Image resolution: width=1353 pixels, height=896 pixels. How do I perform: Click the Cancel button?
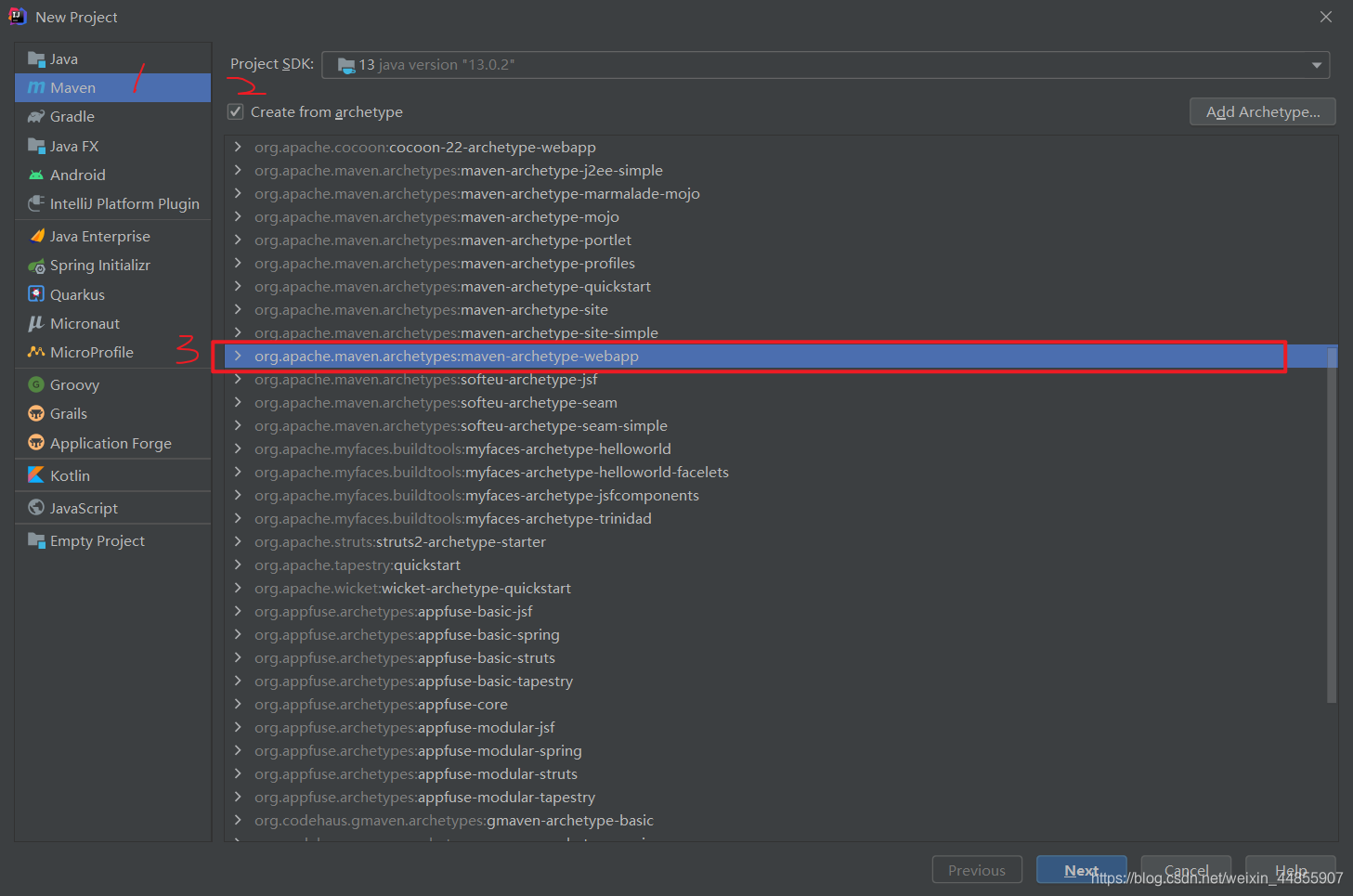[1186, 870]
